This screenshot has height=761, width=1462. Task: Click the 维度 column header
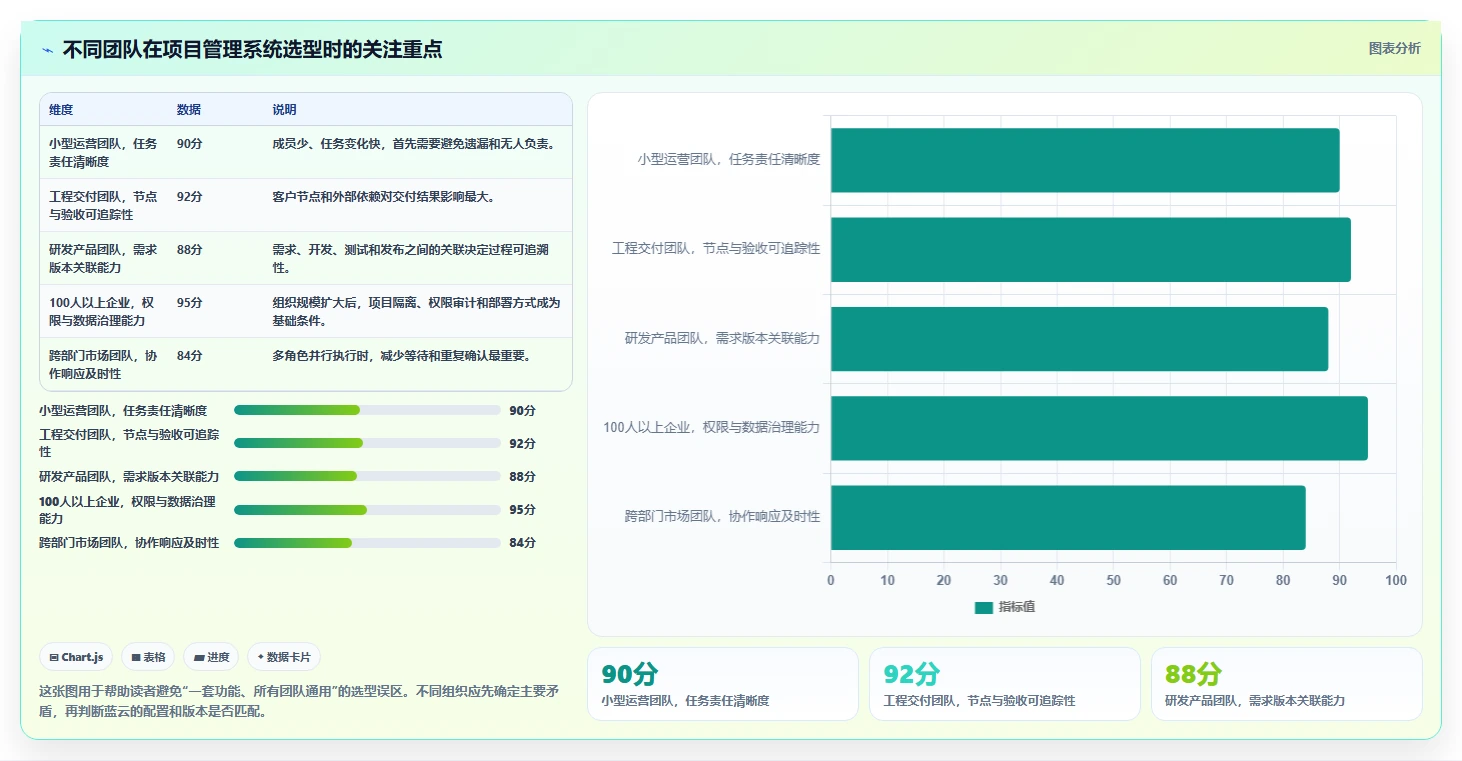(x=61, y=110)
